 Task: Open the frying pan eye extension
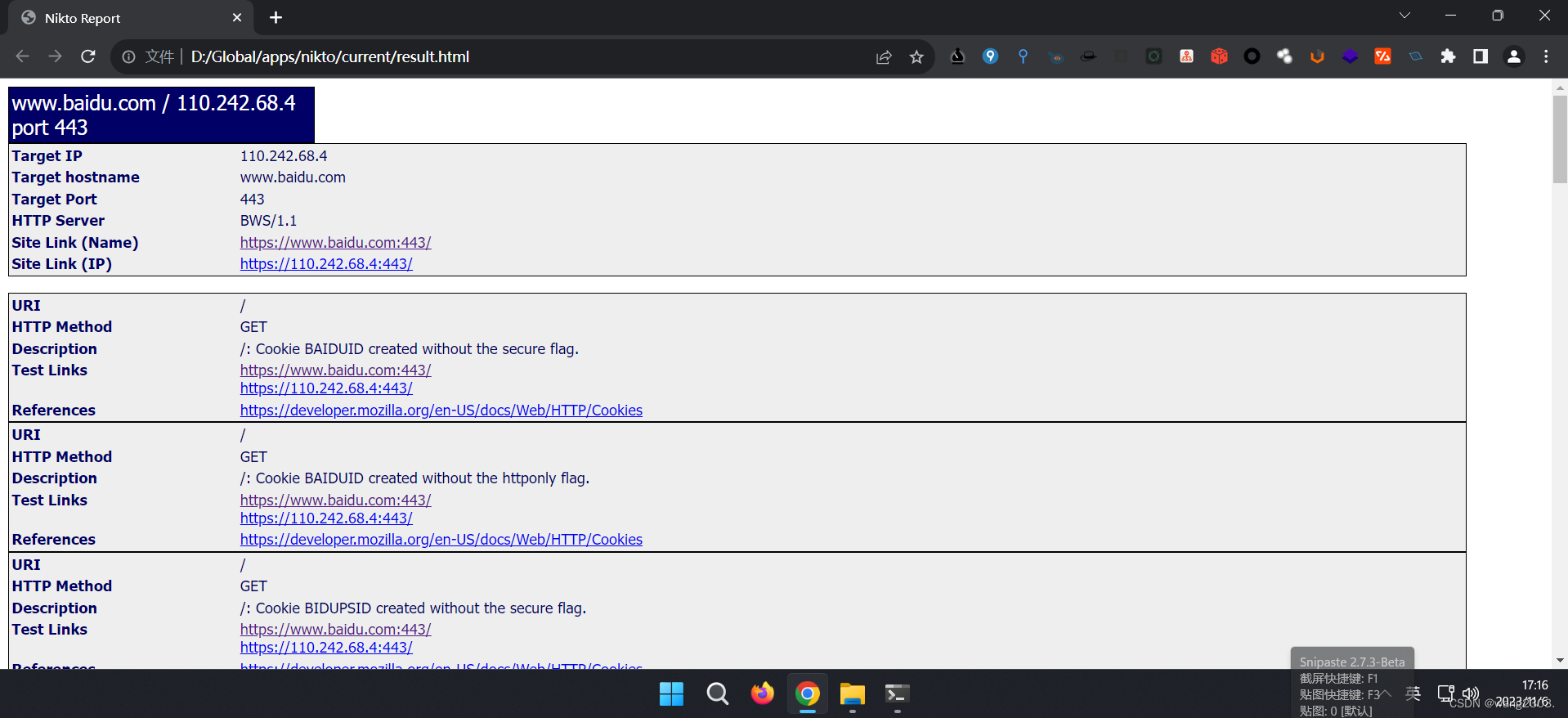[x=1056, y=56]
